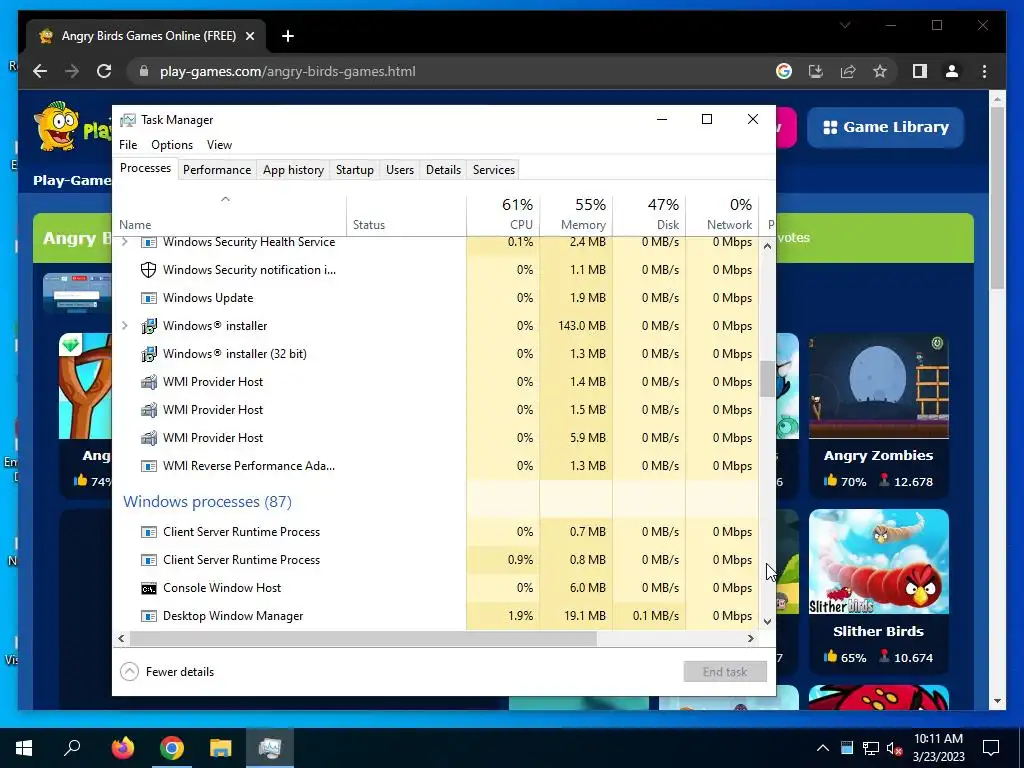Click Task Manager horizontal scrollbar thumb
This screenshot has width=1024, height=768.
click(x=363, y=638)
